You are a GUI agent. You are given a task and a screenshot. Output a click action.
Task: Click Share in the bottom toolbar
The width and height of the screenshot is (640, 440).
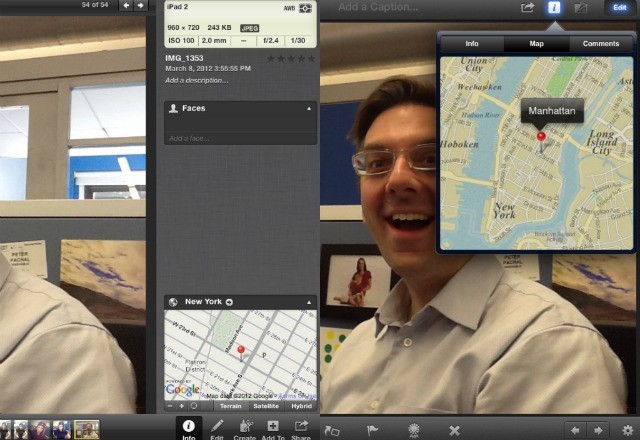coord(301,429)
